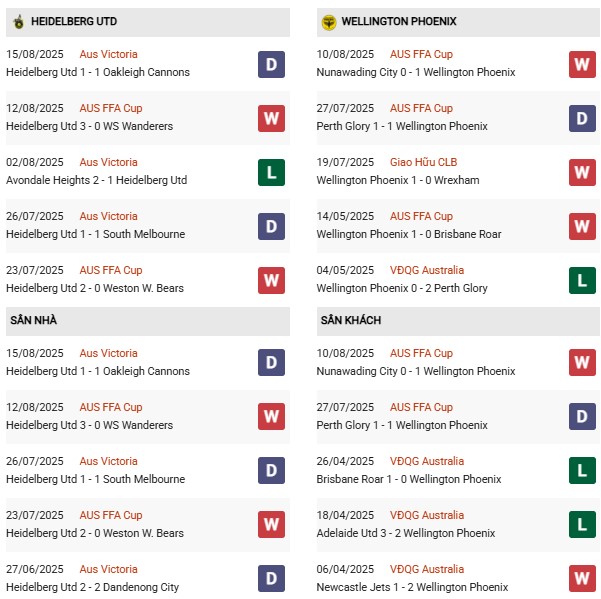
Task: Click the WELLINGTON PHOENIX team name heading
Action: click(398, 21)
